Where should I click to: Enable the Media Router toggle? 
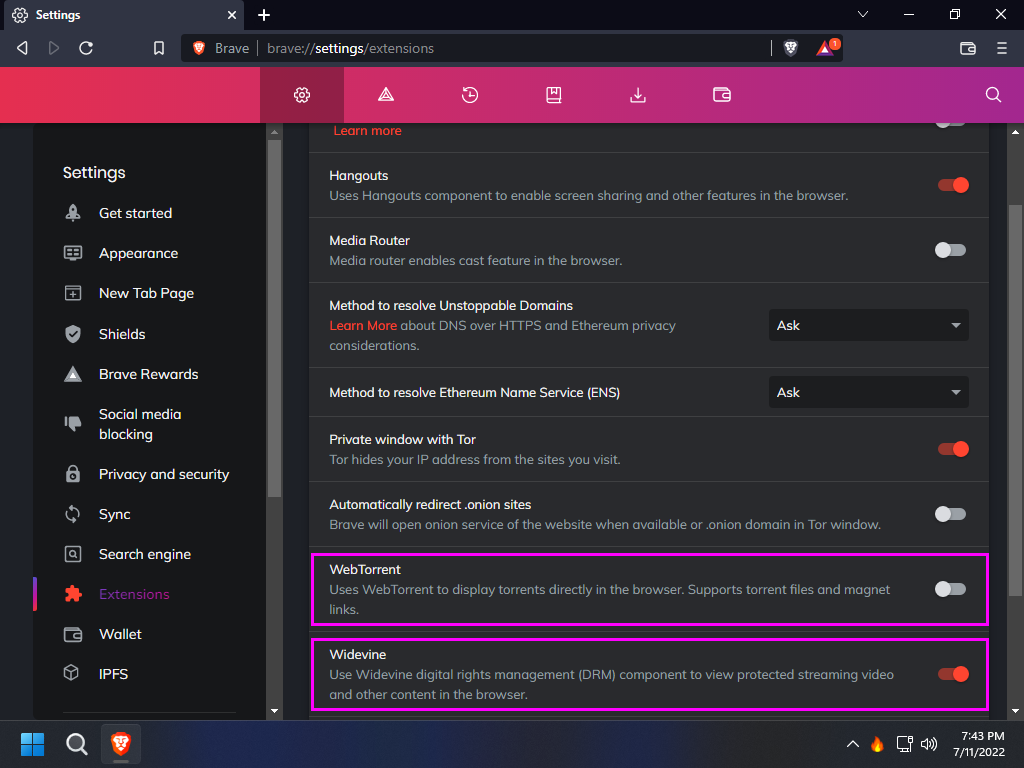(x=950, y=250)
